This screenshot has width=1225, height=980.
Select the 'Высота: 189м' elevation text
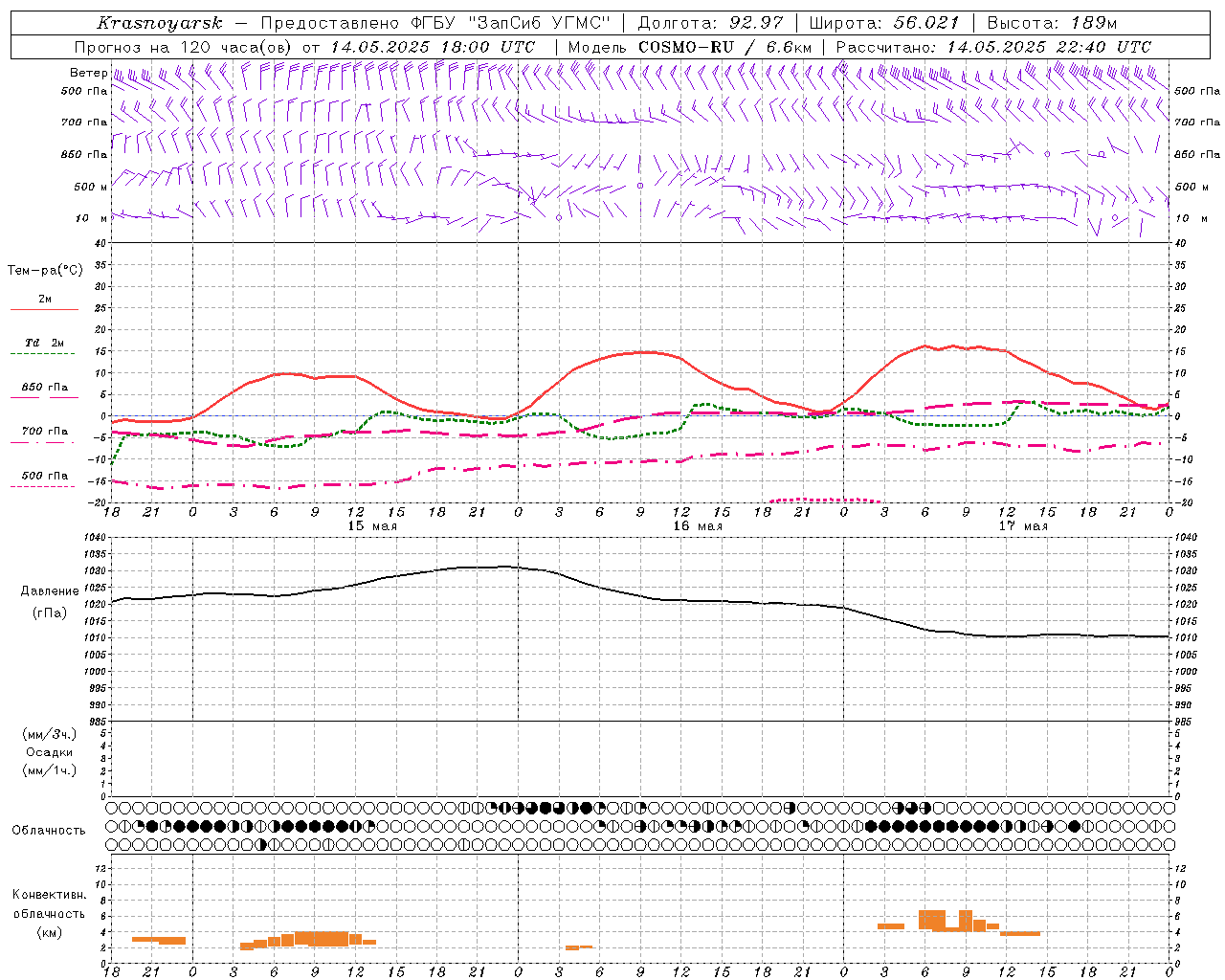click(1052, 23)
